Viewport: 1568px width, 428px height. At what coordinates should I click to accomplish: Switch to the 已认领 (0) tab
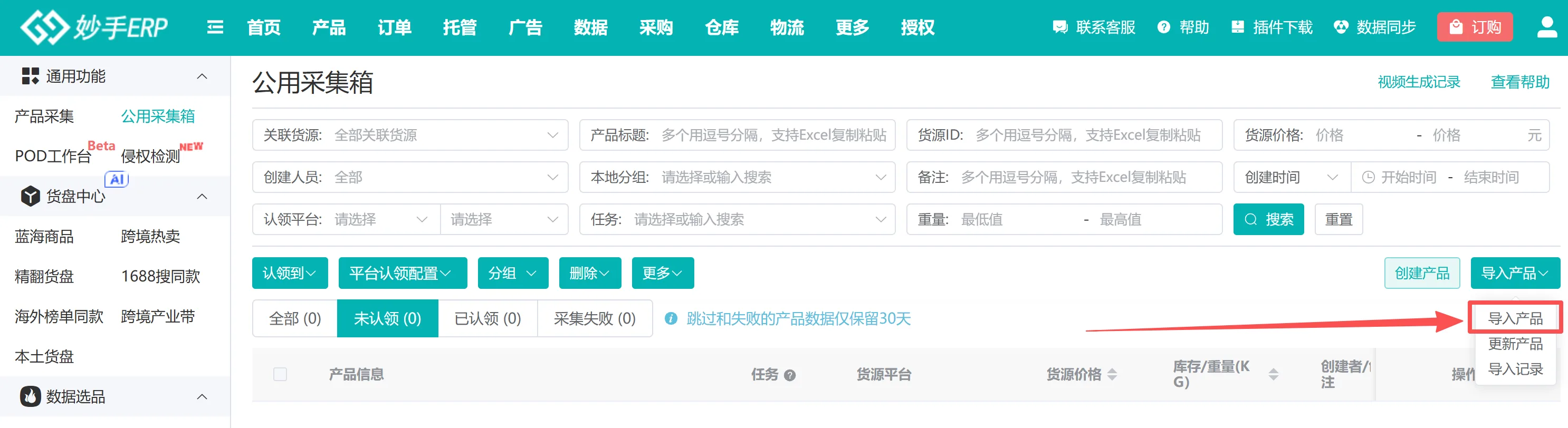(x=487, y=318)
